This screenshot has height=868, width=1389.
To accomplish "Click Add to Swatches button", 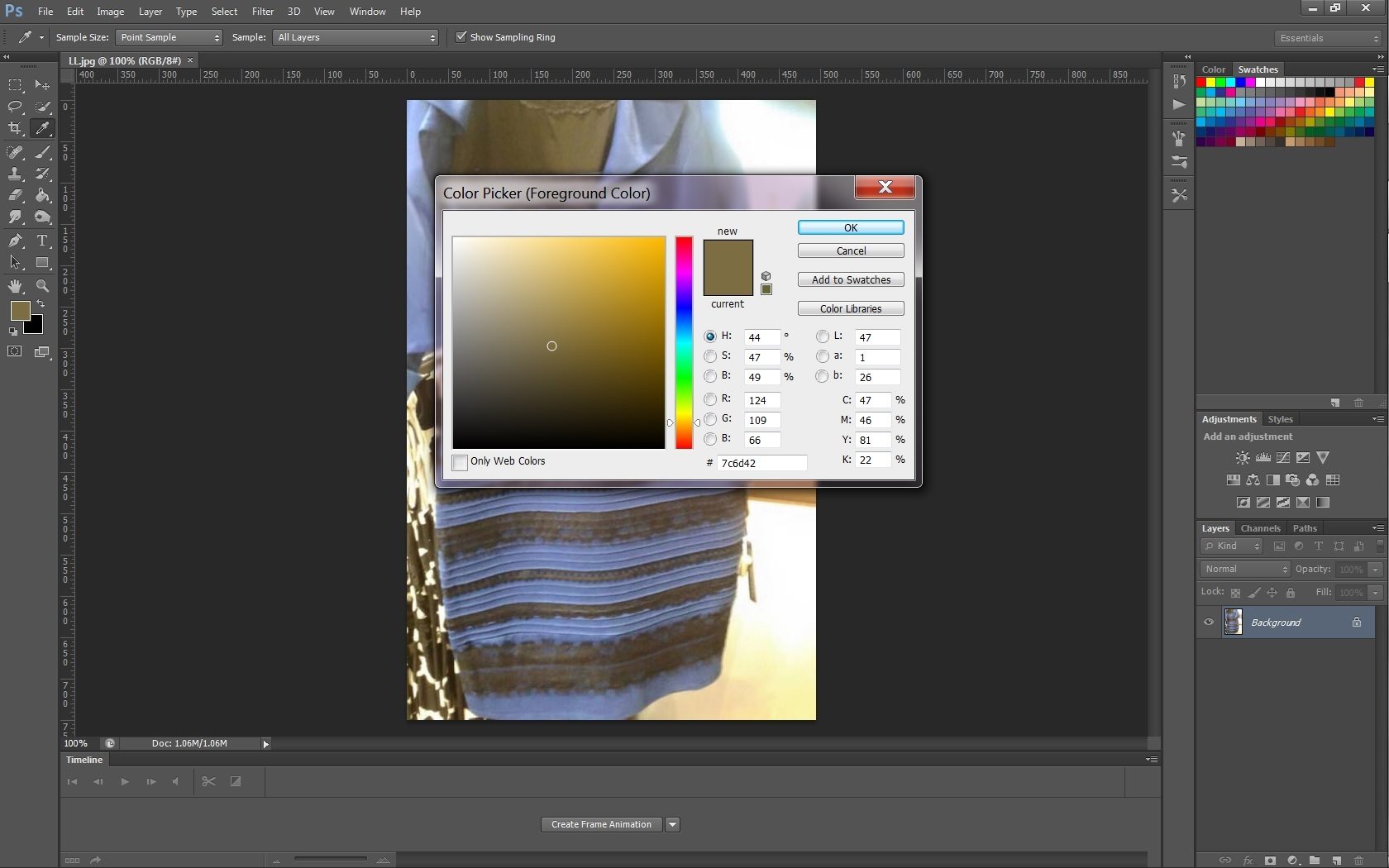I will coord(851,280).
